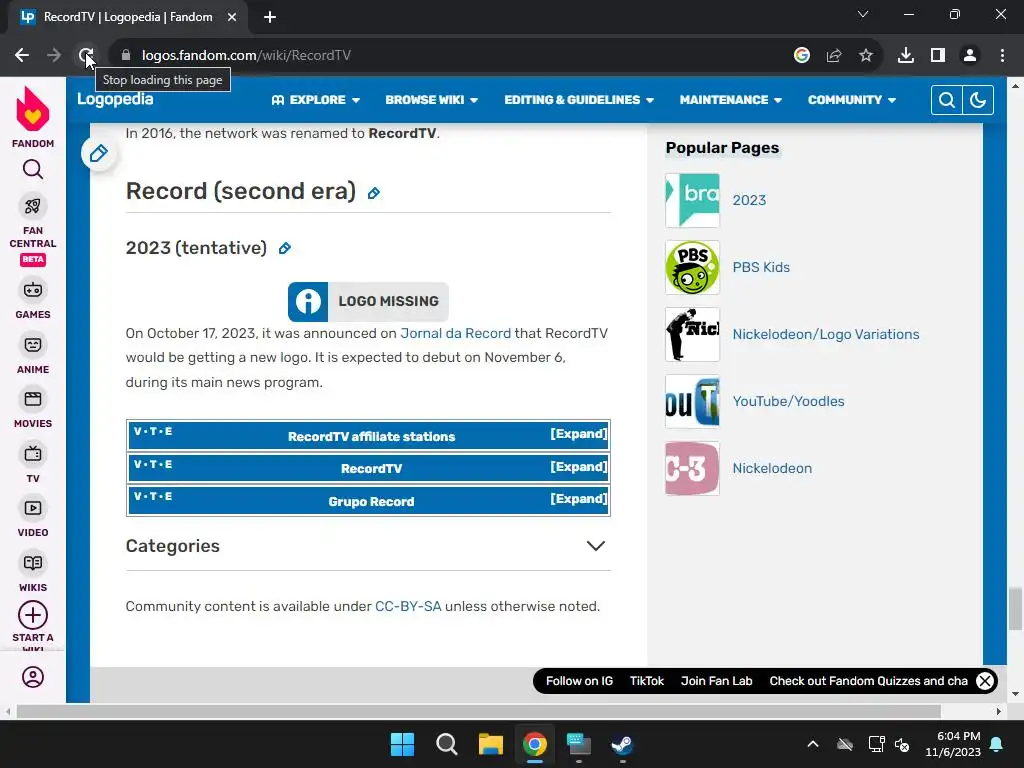1024x768 pixels.
Task: Open the PBS Kids page link
Action: [x=761, y=267]
